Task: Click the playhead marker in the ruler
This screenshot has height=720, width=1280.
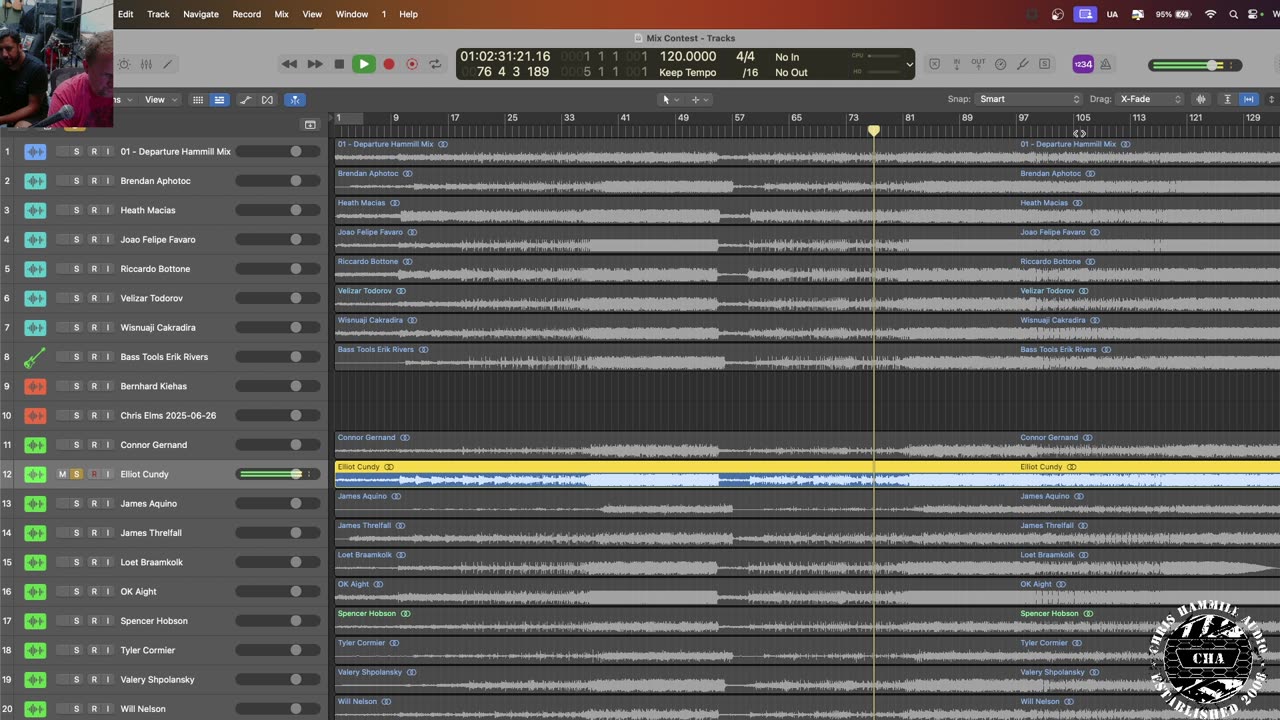Action: 874,131
